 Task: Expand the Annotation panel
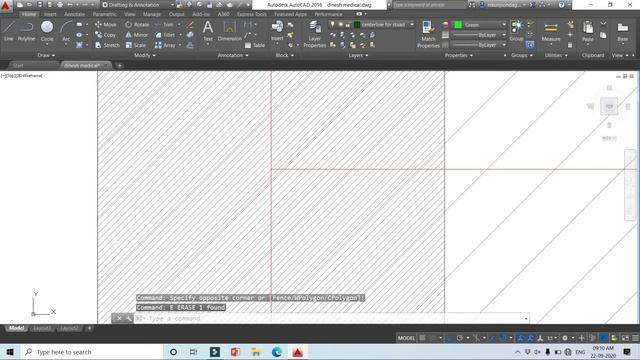pos(233,55)
